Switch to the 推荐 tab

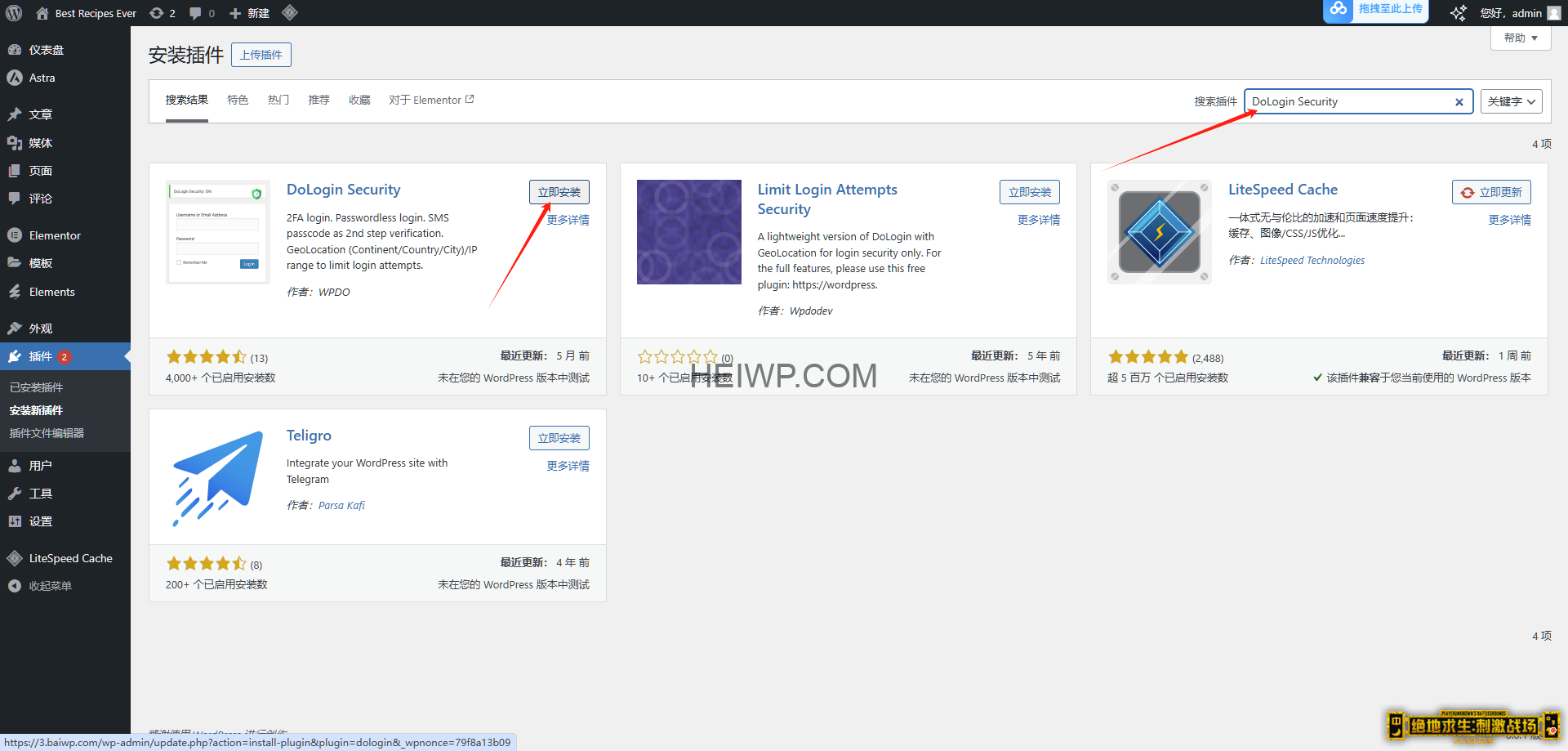pyautogui.click(x=318, y=100)
